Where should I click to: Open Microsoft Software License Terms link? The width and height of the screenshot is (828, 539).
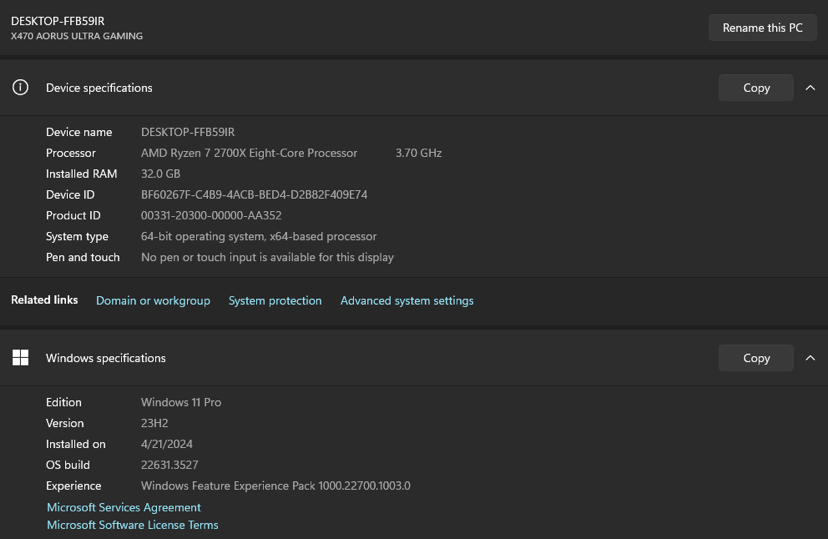click(x=132, y=525)
